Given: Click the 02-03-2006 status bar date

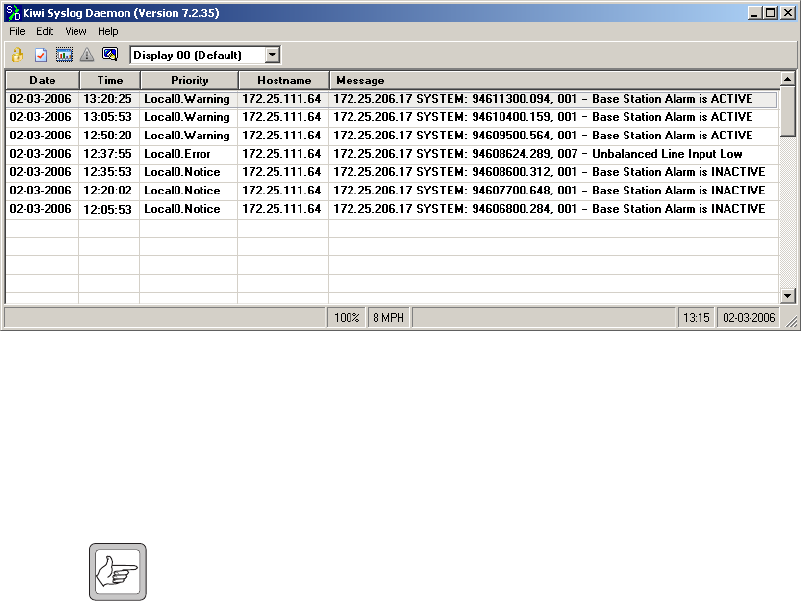Looking at the screenshot, I should coord(749,318).
